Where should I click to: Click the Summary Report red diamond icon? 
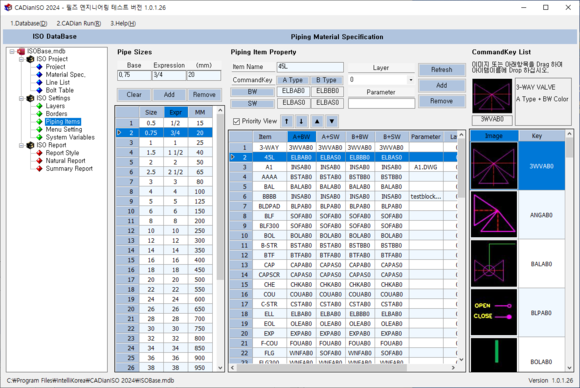tap(40, 169)
